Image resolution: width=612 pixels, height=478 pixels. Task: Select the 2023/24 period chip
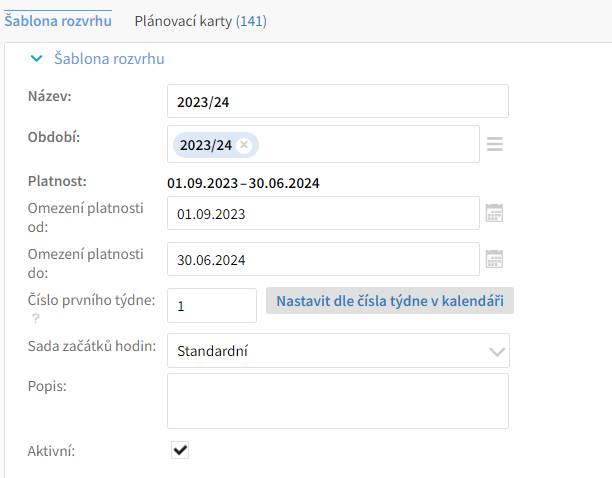point(206,145)
